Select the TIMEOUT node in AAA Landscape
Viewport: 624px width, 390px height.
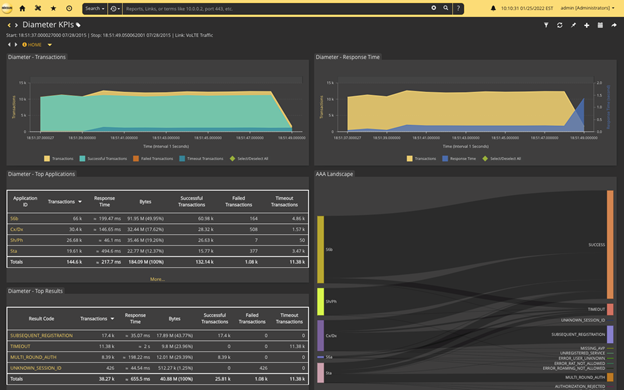pyautogui.click(x=610, y=309)
